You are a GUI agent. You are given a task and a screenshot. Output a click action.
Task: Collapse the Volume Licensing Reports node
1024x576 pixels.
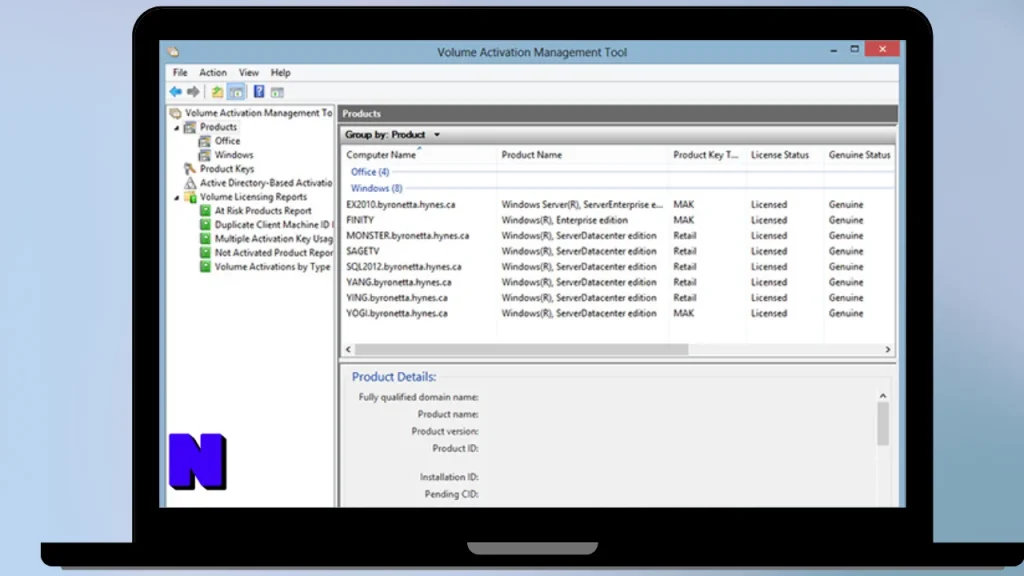pos(176,198)
